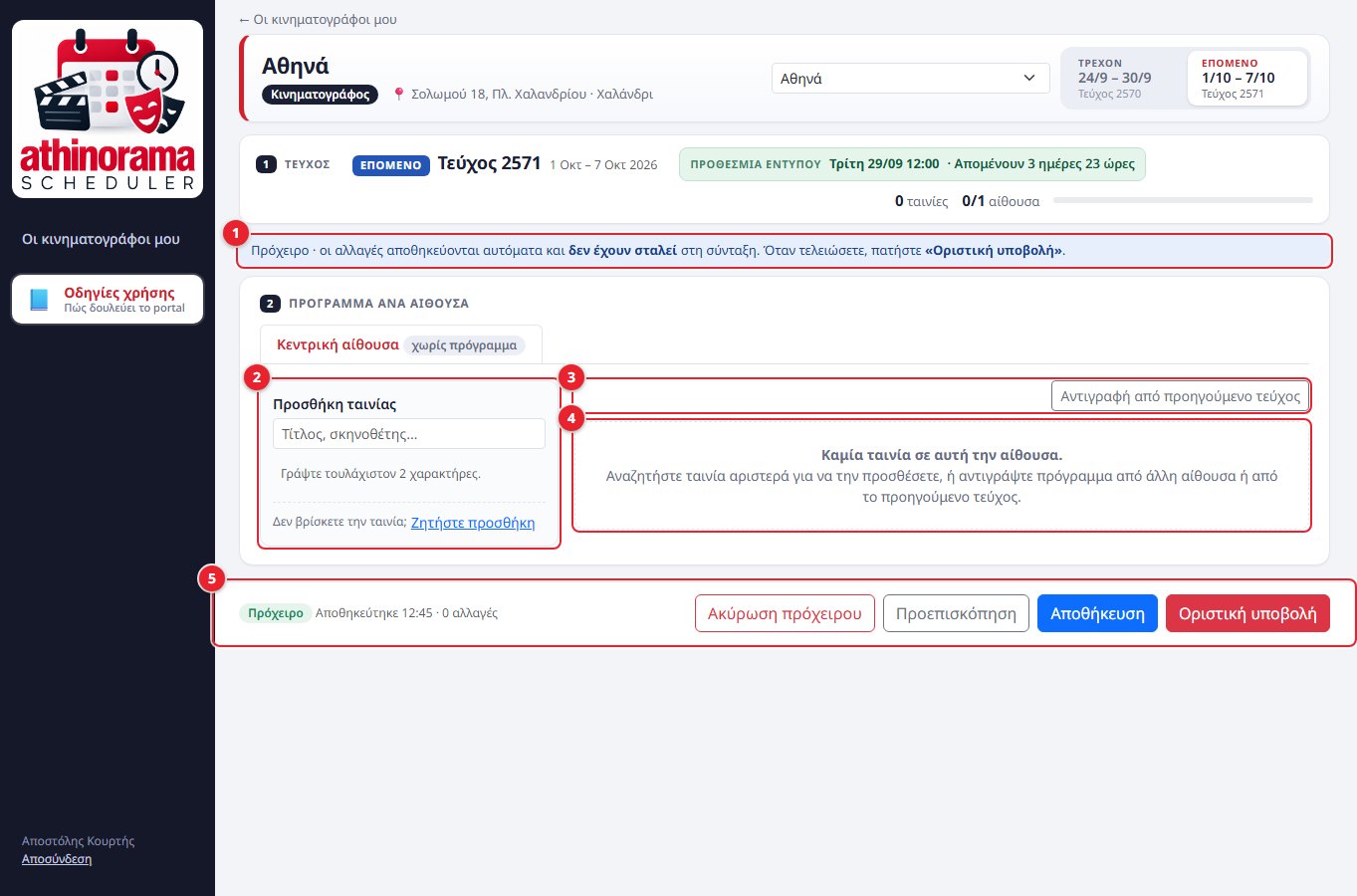Click the athinorama Scheduler logo

click(108, 109)
